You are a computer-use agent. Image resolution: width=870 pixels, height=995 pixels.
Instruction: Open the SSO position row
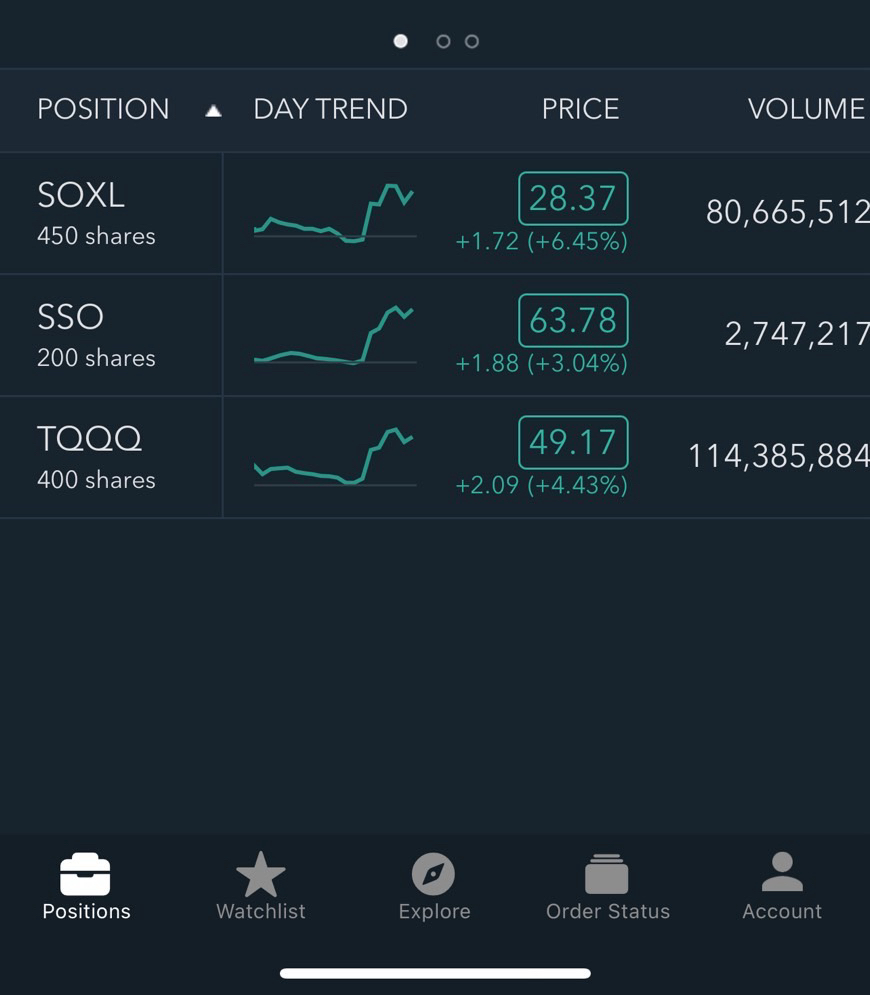click(97, 335)
